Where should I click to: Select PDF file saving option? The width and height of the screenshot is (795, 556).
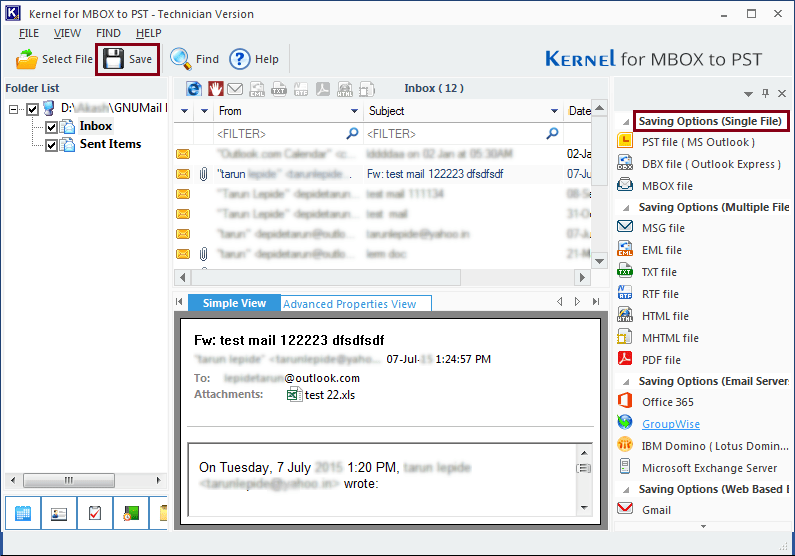point(661,360)
